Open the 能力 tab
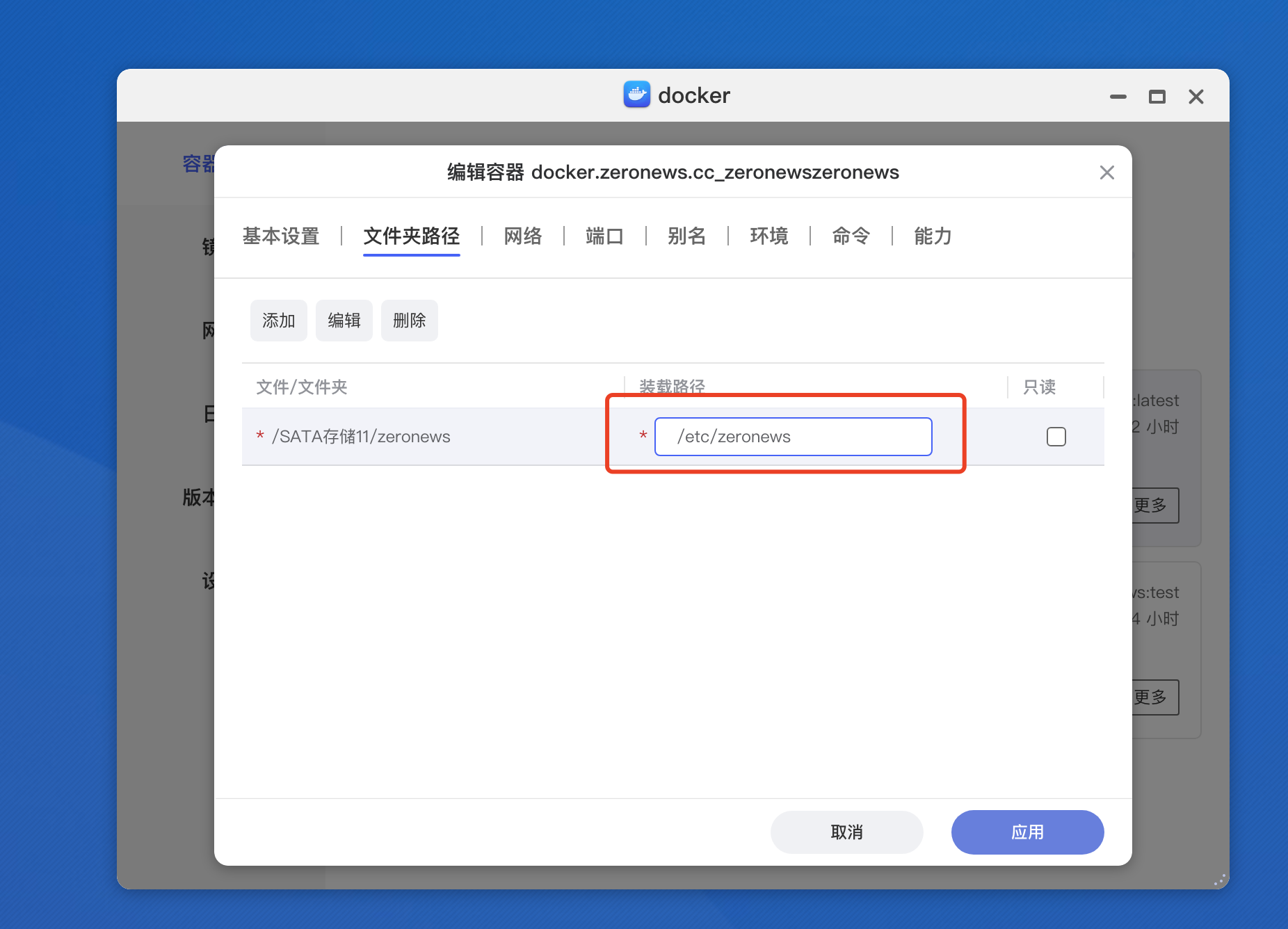Viewport: 1288px width, 929px height. pos(933,236)
